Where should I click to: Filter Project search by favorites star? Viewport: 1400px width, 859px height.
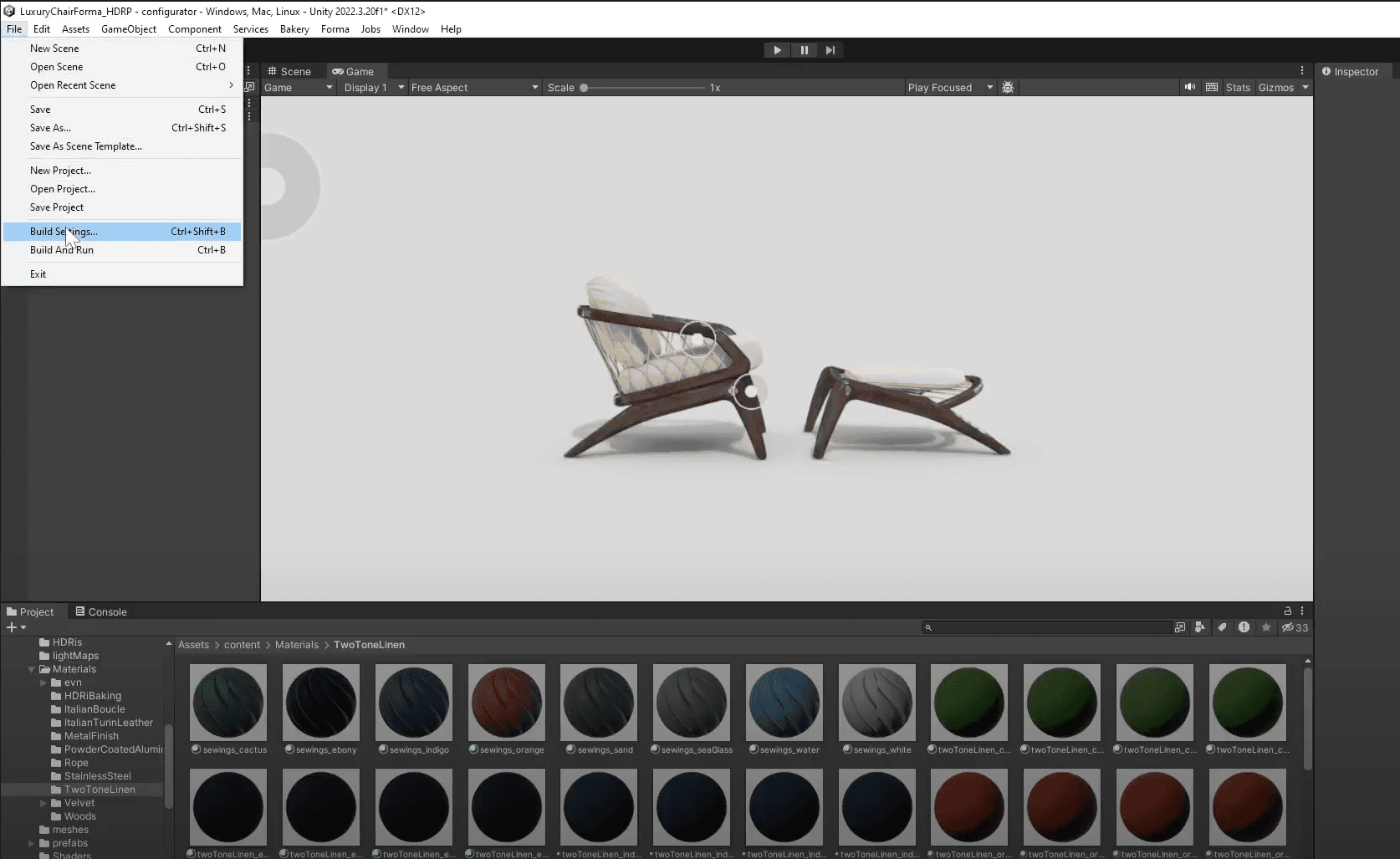pyautogui.click(x=1266, y=627)
